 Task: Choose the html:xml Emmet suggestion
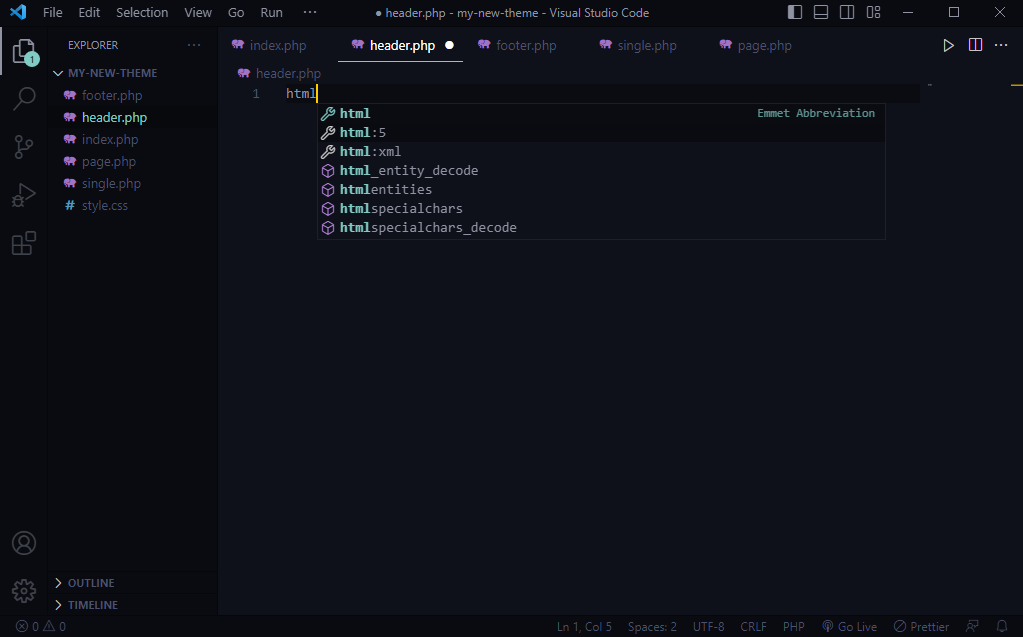[x=601, y=151]
